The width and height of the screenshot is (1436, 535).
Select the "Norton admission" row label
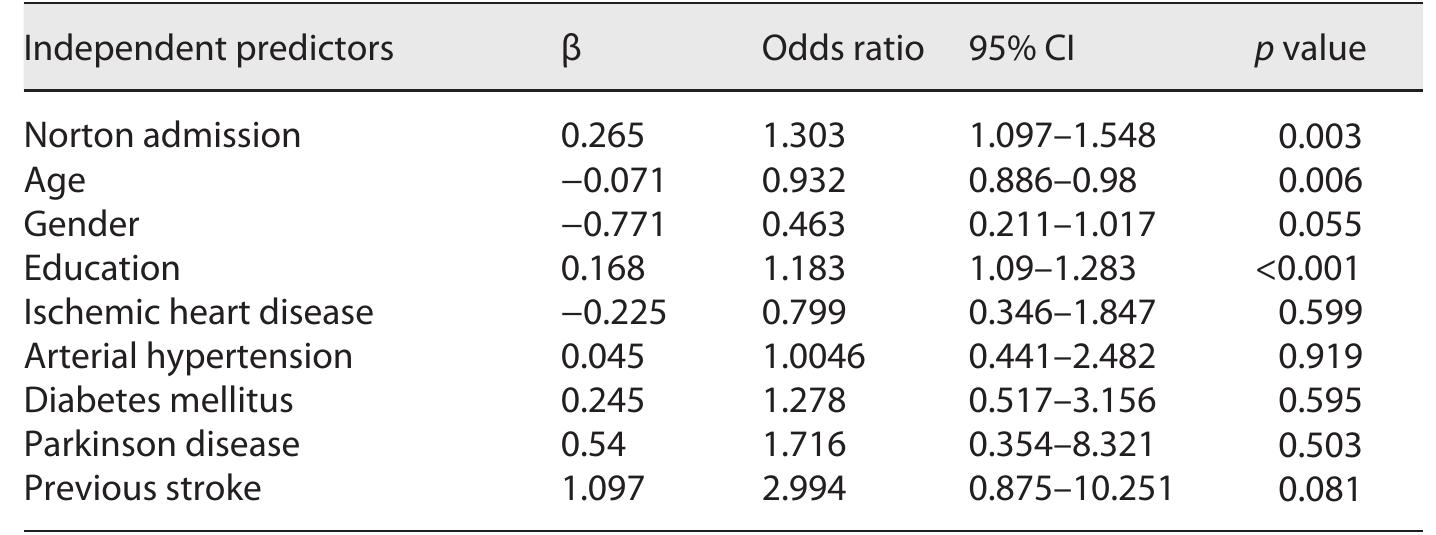[x=162, y=135]
